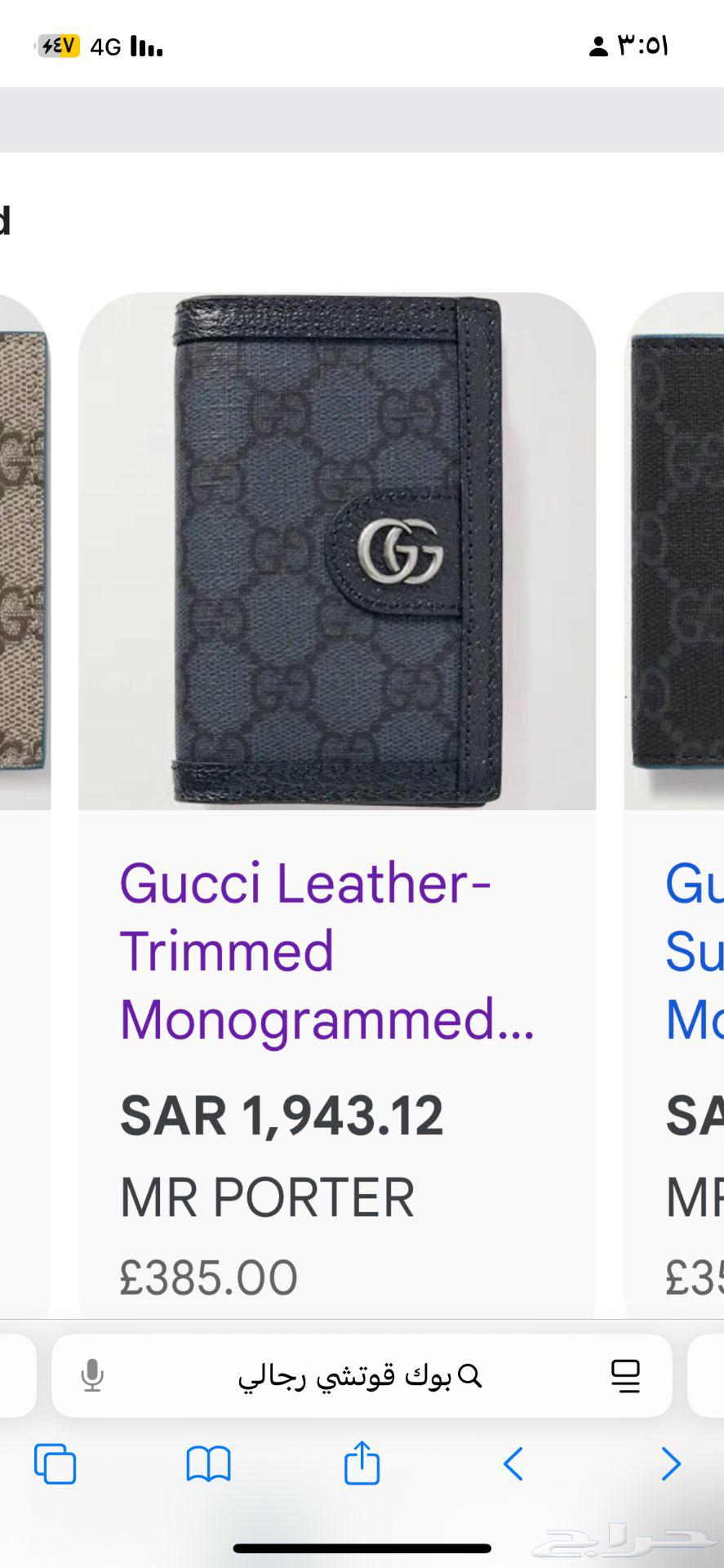
Task: Open the Safari tabs overview
Action: pos(56,1463)
